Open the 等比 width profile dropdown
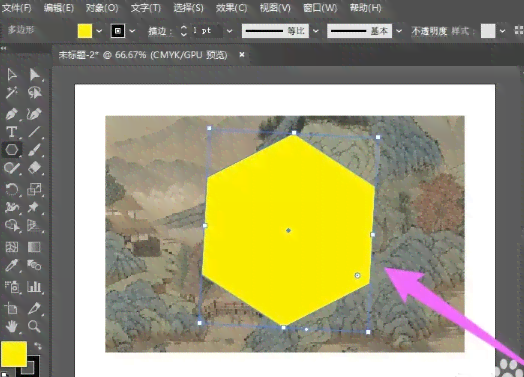This screenshot has width=524, height=377. coord(315,31)
